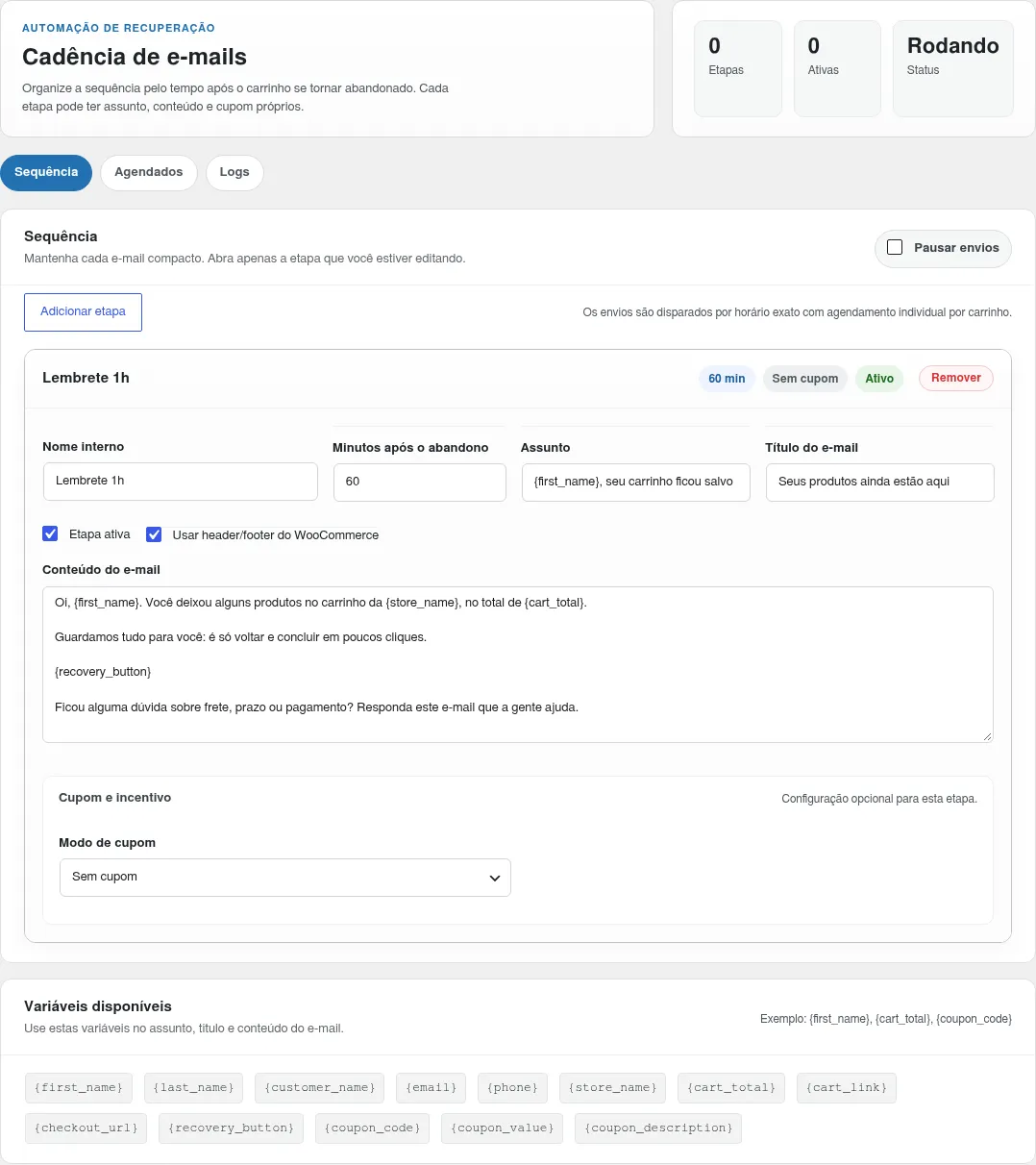
Task: Remove the Lembrete 1h step
Action: (x=956, y=378)
